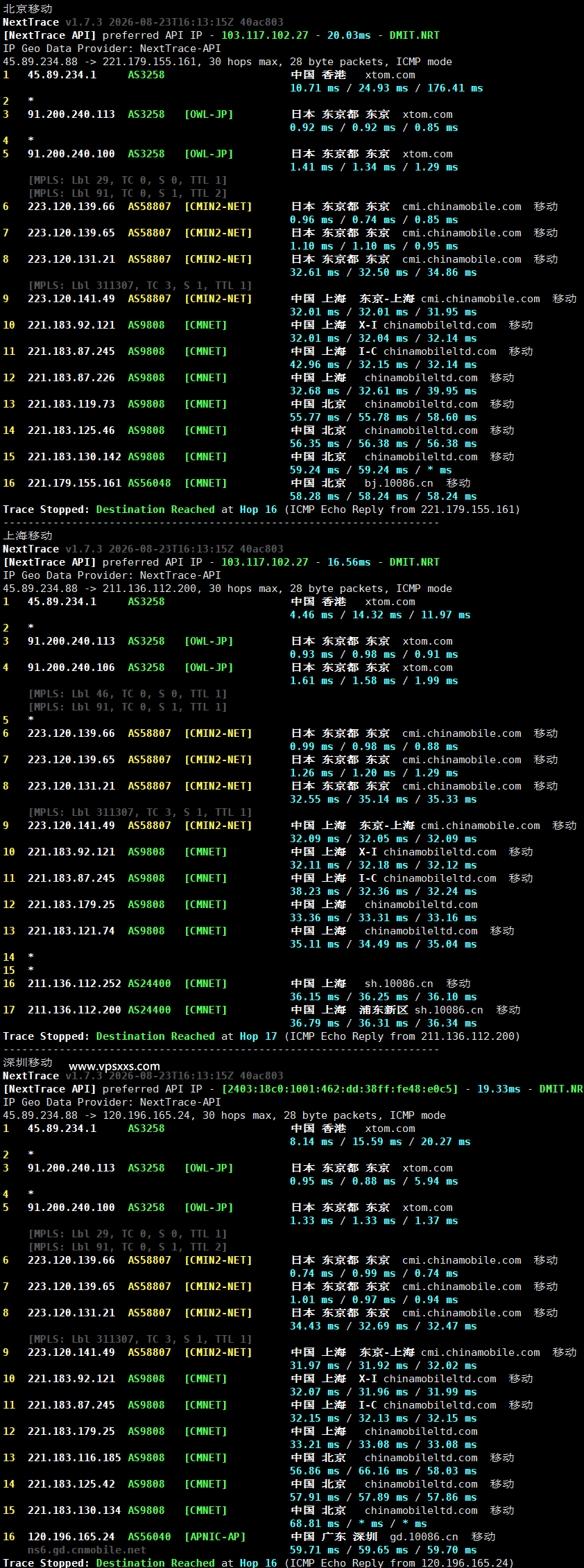Select the IPv6 address 2403:18c0:1001:462:dd:38ff:fe48:e0c5
This screenshot has height=1568, width=584.
coord(340,1089)
